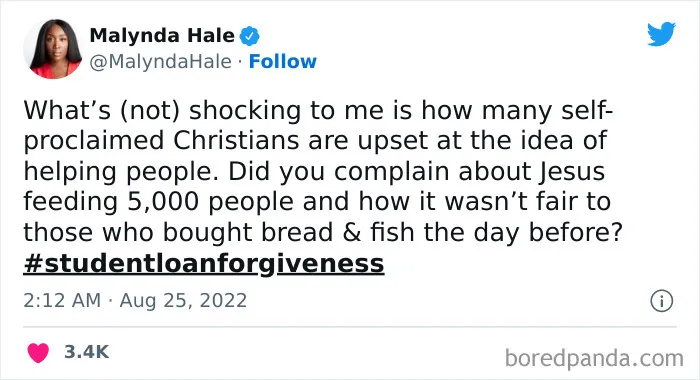
Task: Click the Aug 25, 2022 date
Action: [x=183, y=301]
